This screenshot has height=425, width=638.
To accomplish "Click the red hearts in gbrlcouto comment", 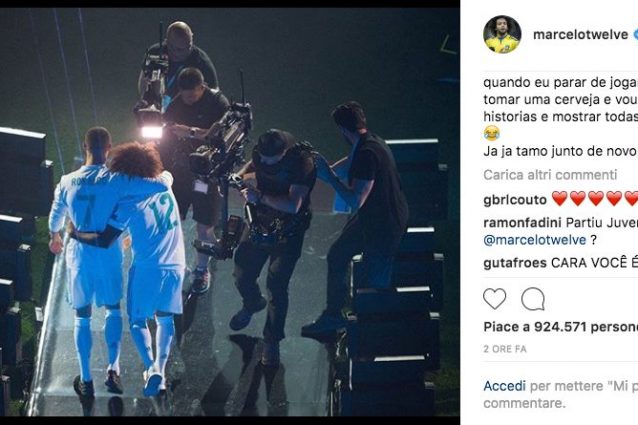I will [x=594, y=199].
